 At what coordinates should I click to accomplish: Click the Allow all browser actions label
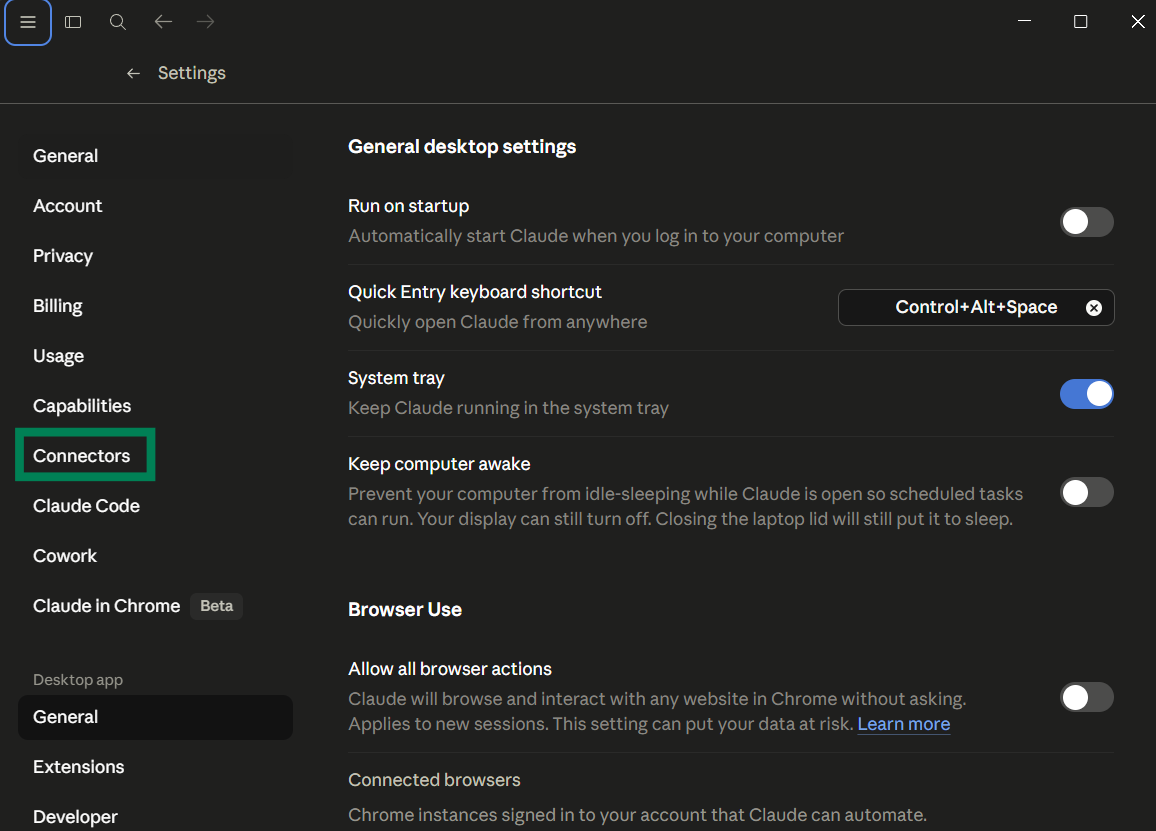[450, 669]
